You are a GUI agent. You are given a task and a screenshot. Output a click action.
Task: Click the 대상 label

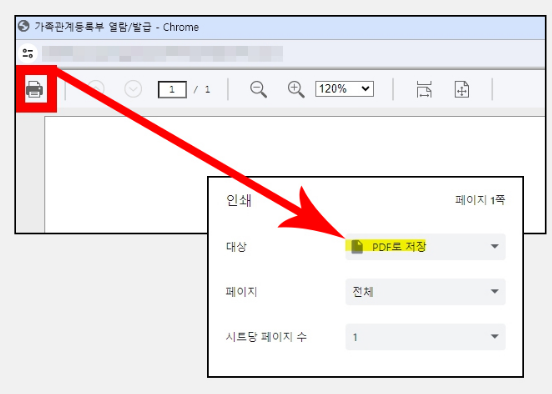point(236,246)
